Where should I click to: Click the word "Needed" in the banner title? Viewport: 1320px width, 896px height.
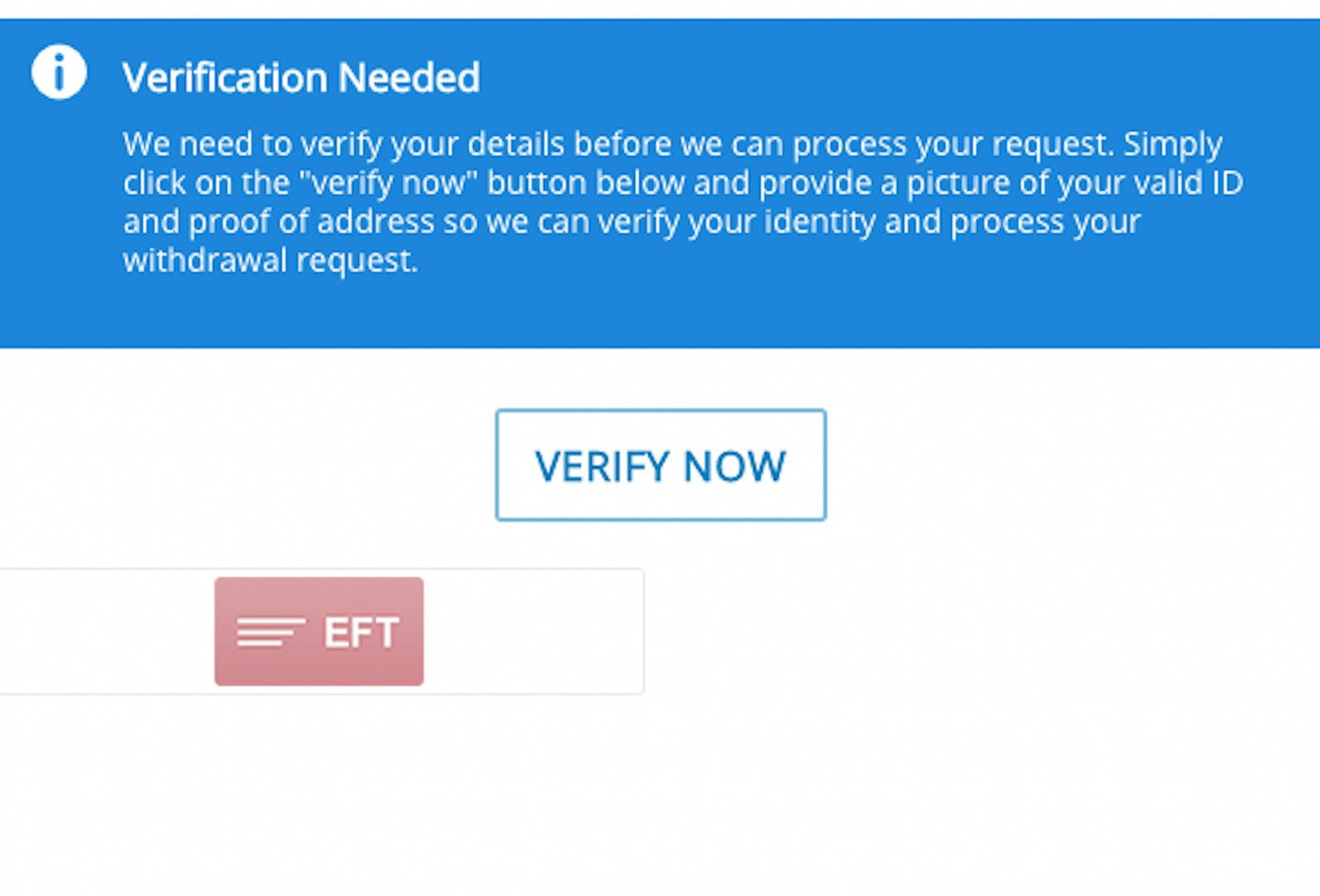(408, 78)
